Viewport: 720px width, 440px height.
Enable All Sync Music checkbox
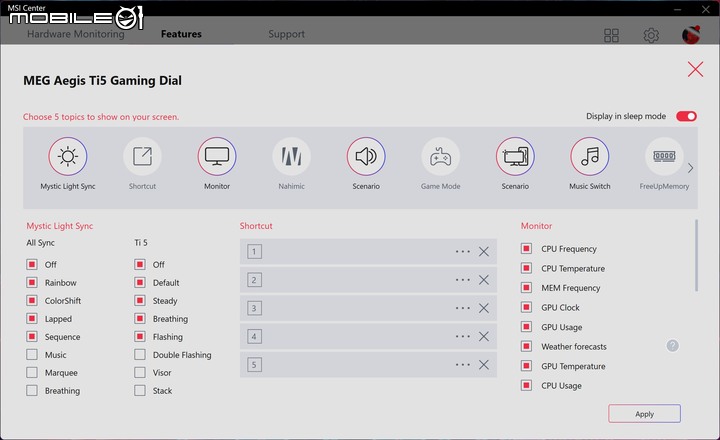32,355
